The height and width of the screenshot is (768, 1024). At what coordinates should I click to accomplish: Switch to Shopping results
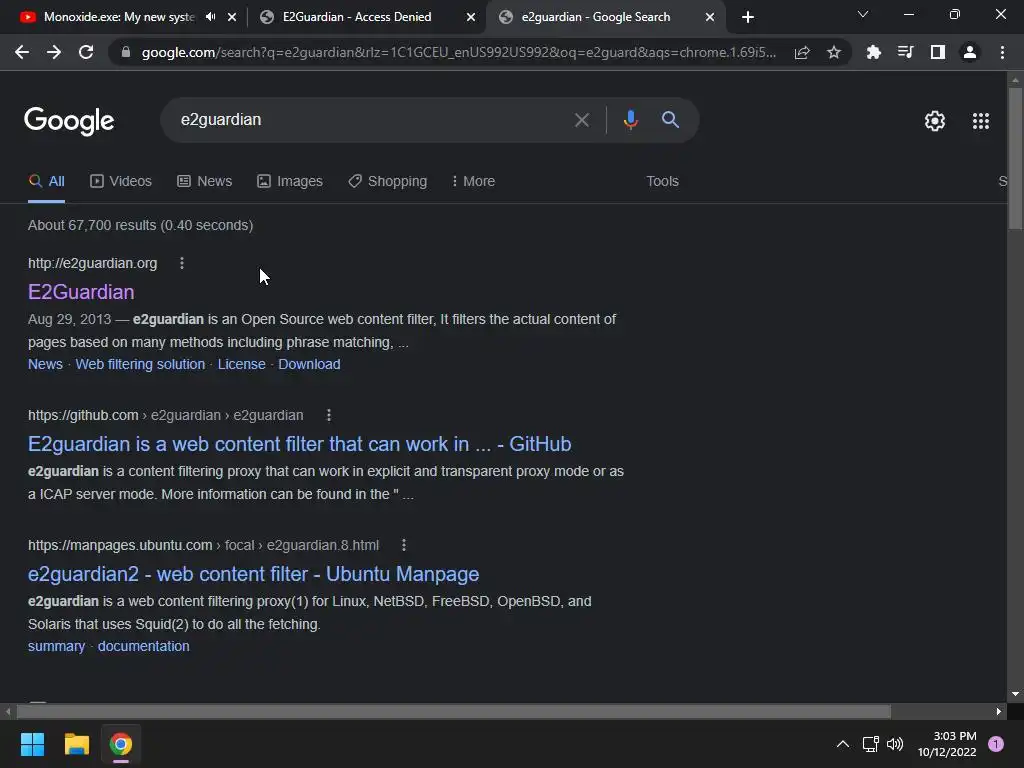click(388, 182)
